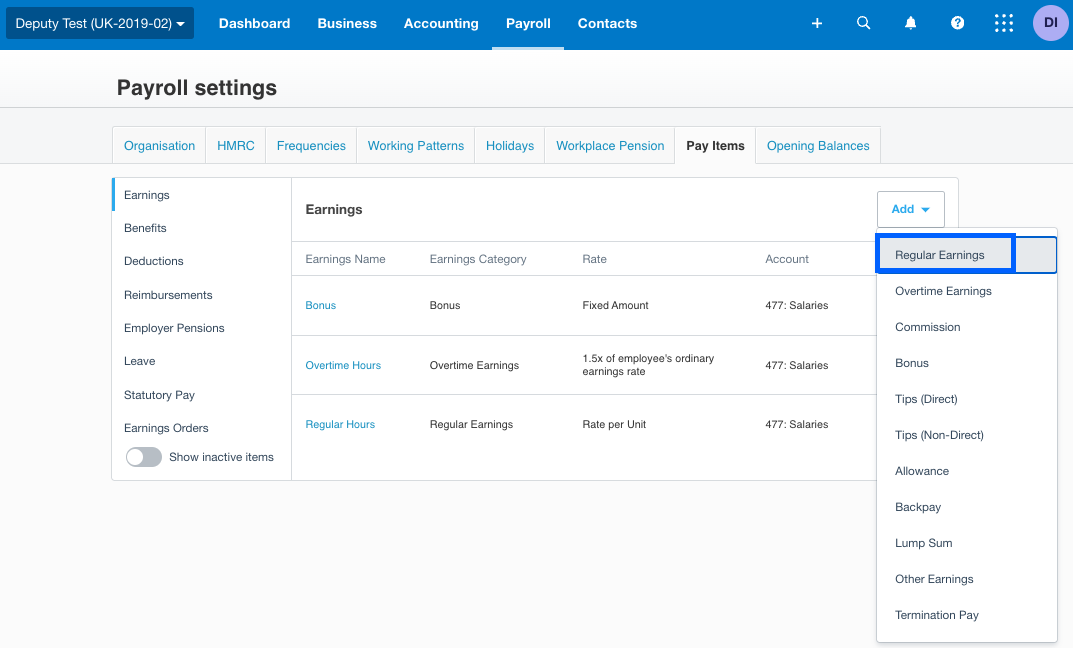Click the Rate per Unit cell
The width and height of the screenshot is (1073, 648).
click(614, 424)
